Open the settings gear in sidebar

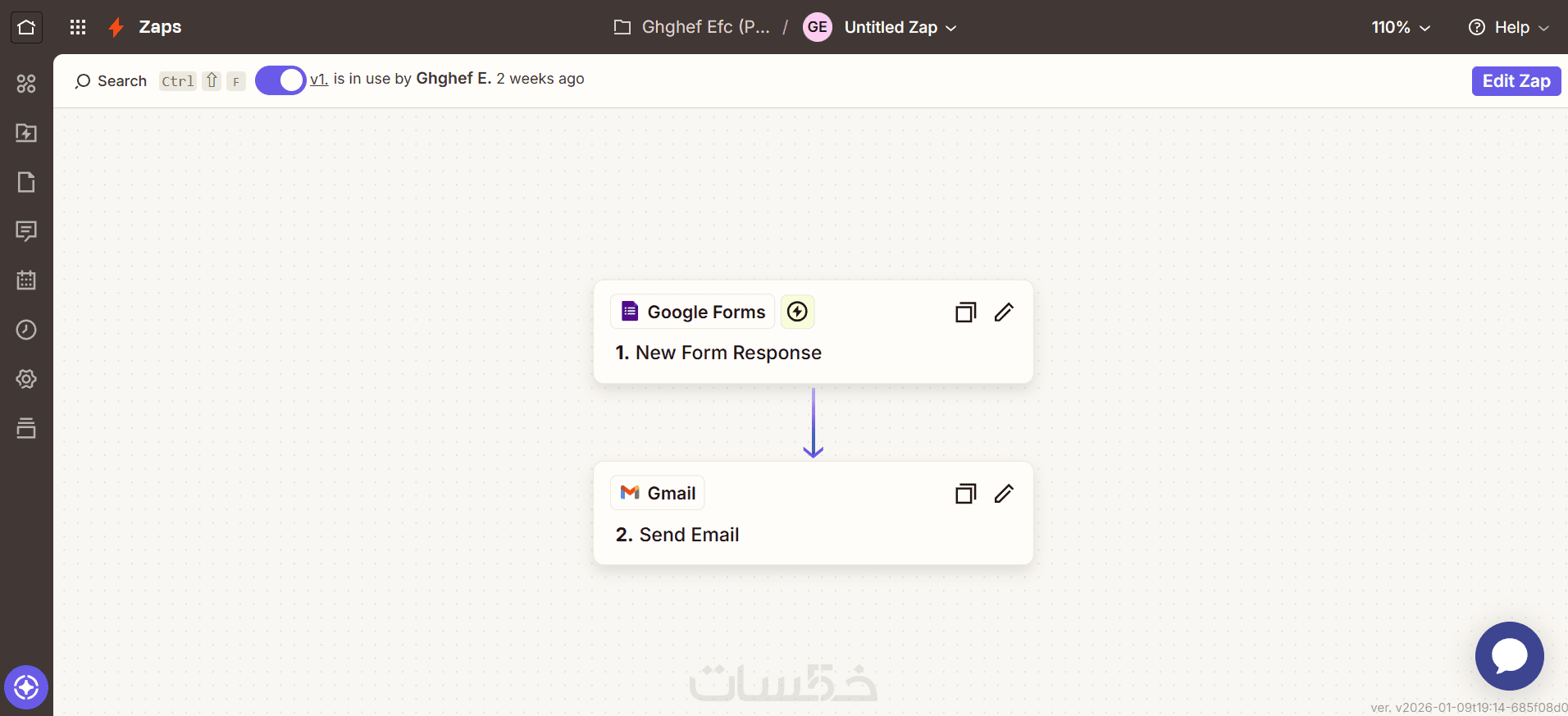(x=26, y=379)
